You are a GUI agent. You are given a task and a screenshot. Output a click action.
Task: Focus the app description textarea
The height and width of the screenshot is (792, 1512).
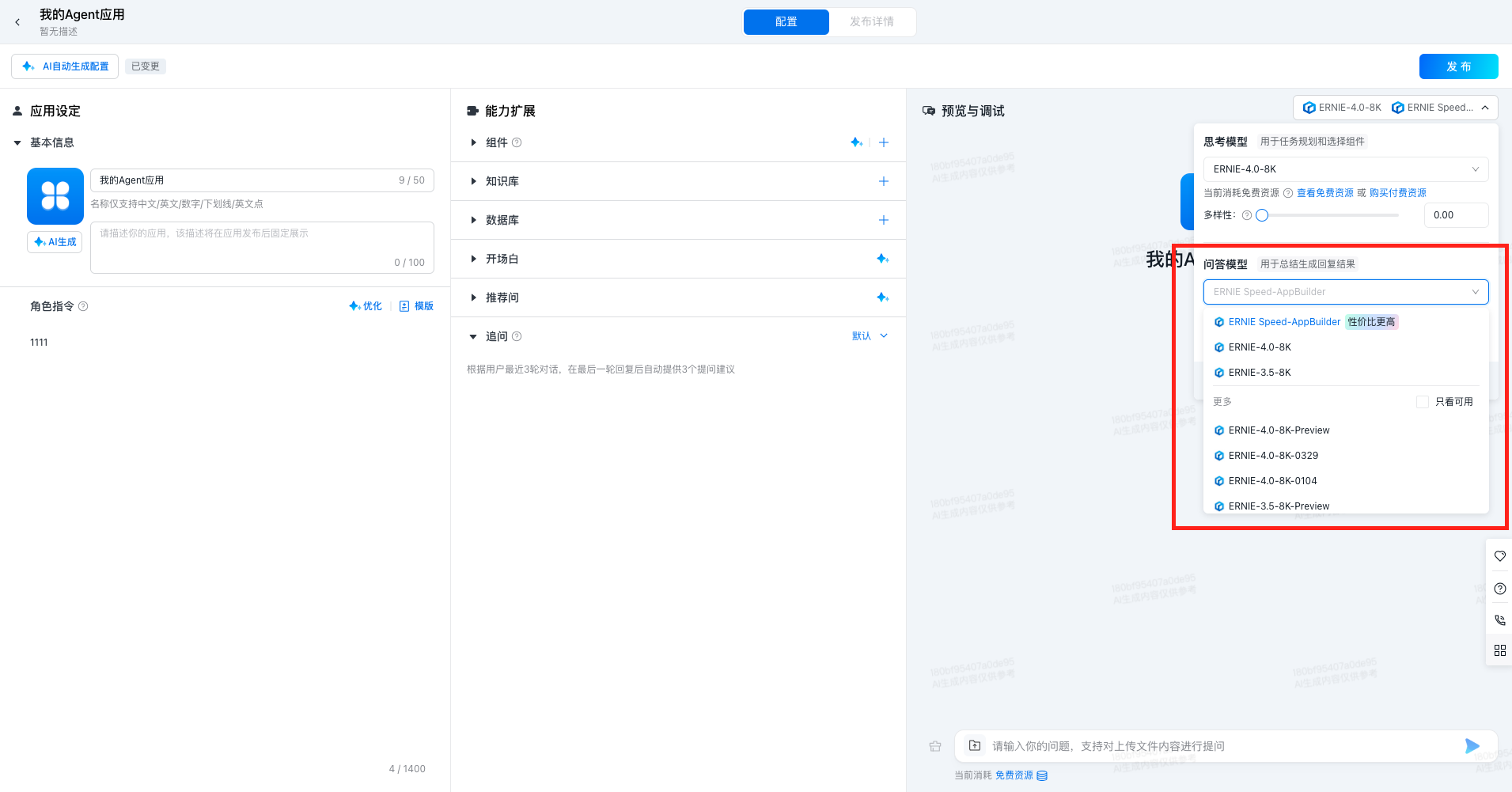click(x=262, y=248)
